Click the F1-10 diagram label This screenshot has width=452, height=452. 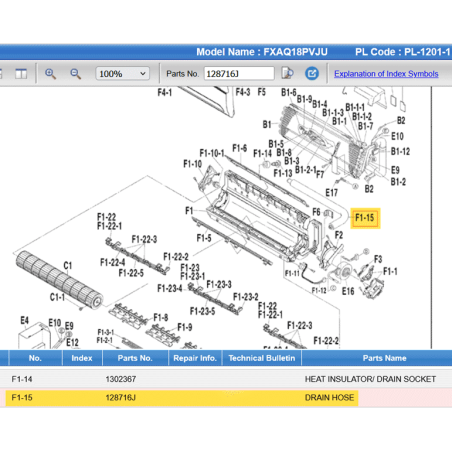pyautogui.click(x=193, y=164)
